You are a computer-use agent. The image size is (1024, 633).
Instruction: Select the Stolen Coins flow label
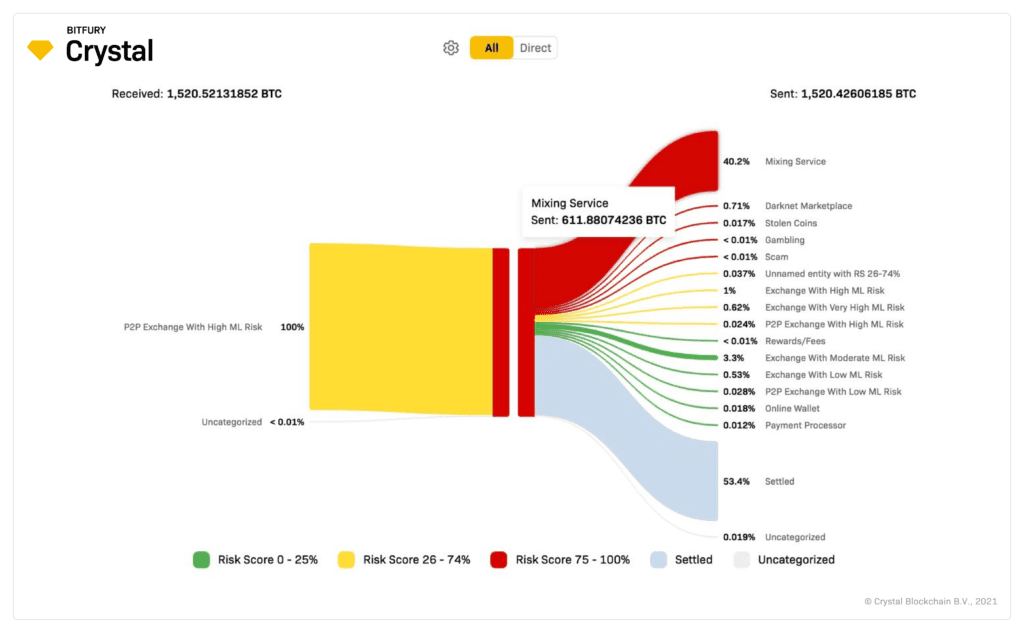(791, 223)
